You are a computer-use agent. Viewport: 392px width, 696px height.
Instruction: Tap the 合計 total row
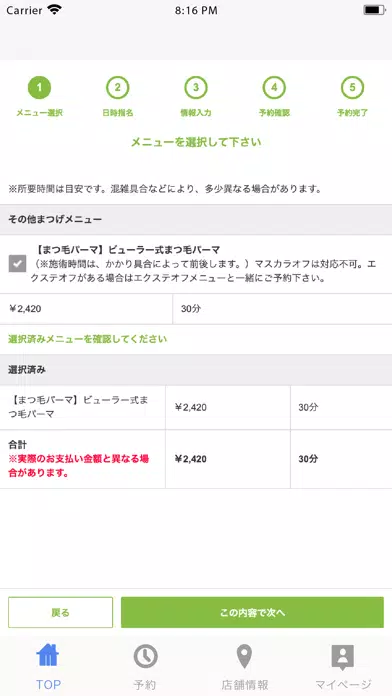click(x=196, y=459)
